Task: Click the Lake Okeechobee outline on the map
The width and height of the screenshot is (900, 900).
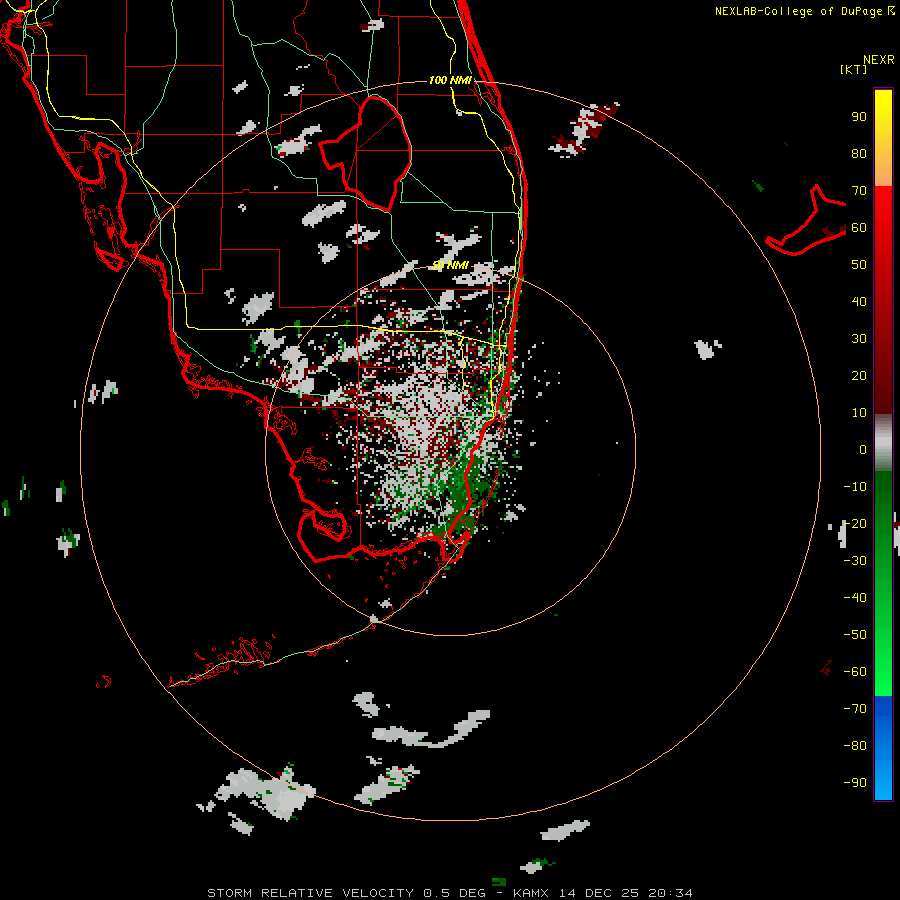Action: (x=365, y=154)
